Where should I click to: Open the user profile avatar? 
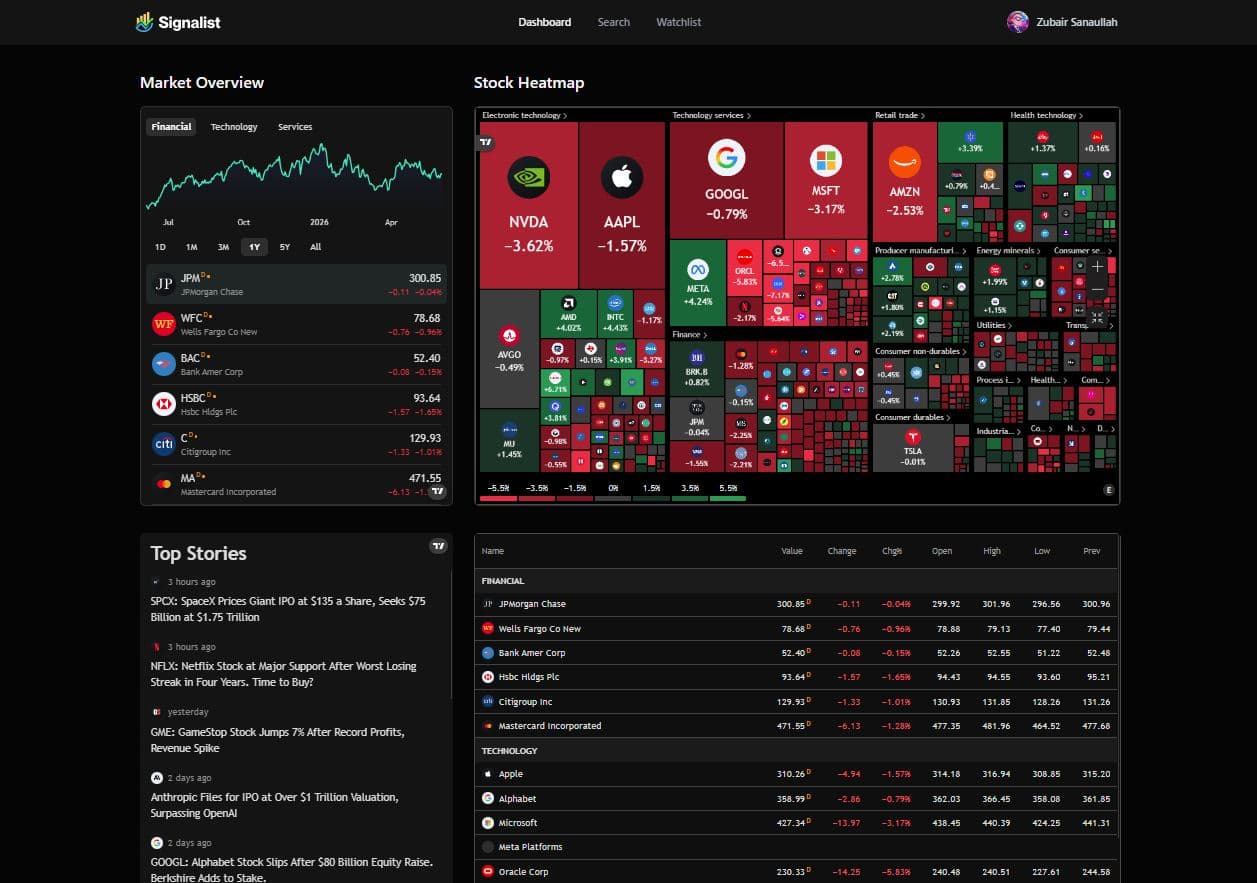[1017, 22]
